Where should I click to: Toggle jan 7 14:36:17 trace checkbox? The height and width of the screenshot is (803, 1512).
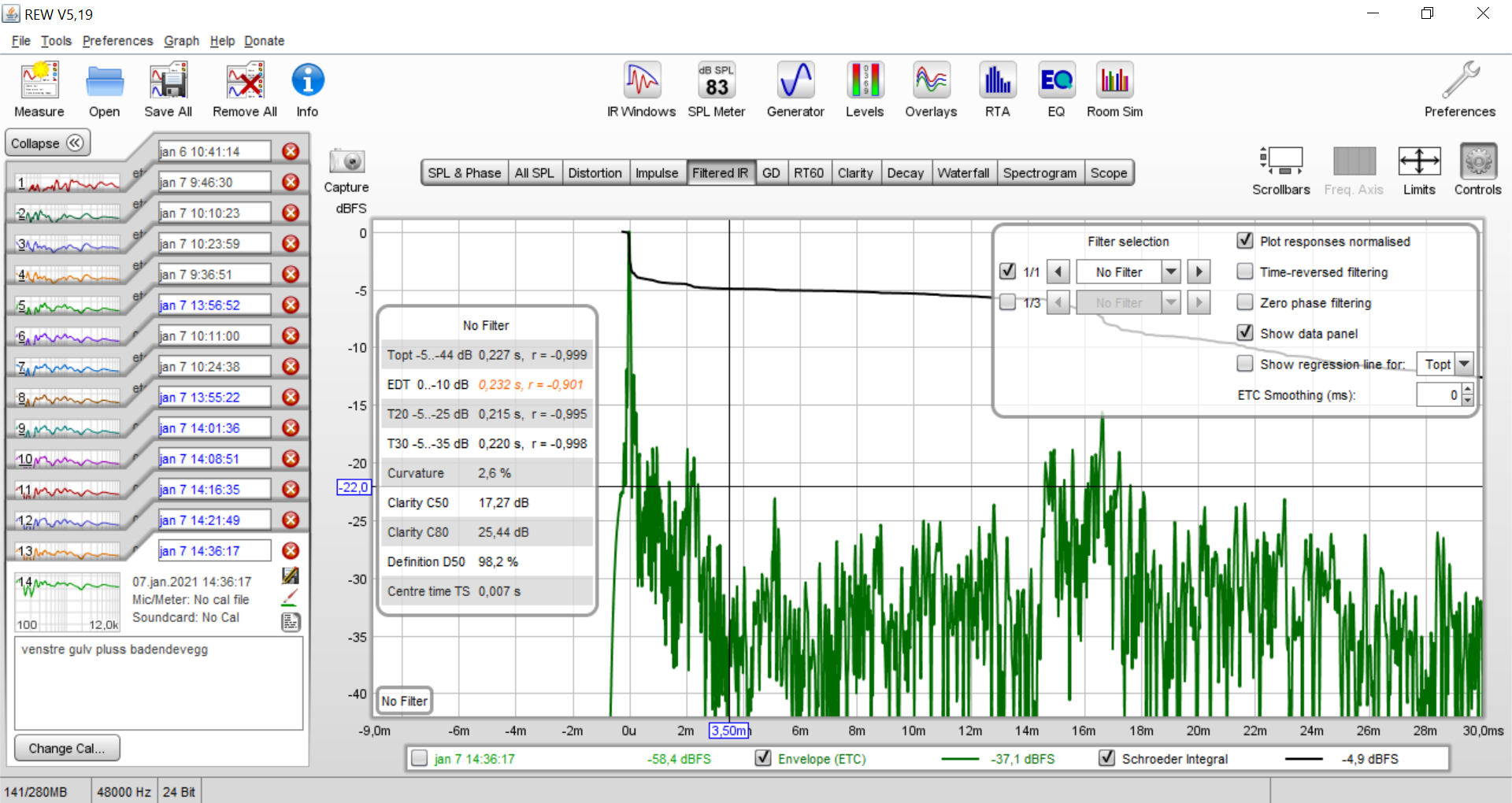click(x=420, y=757)
